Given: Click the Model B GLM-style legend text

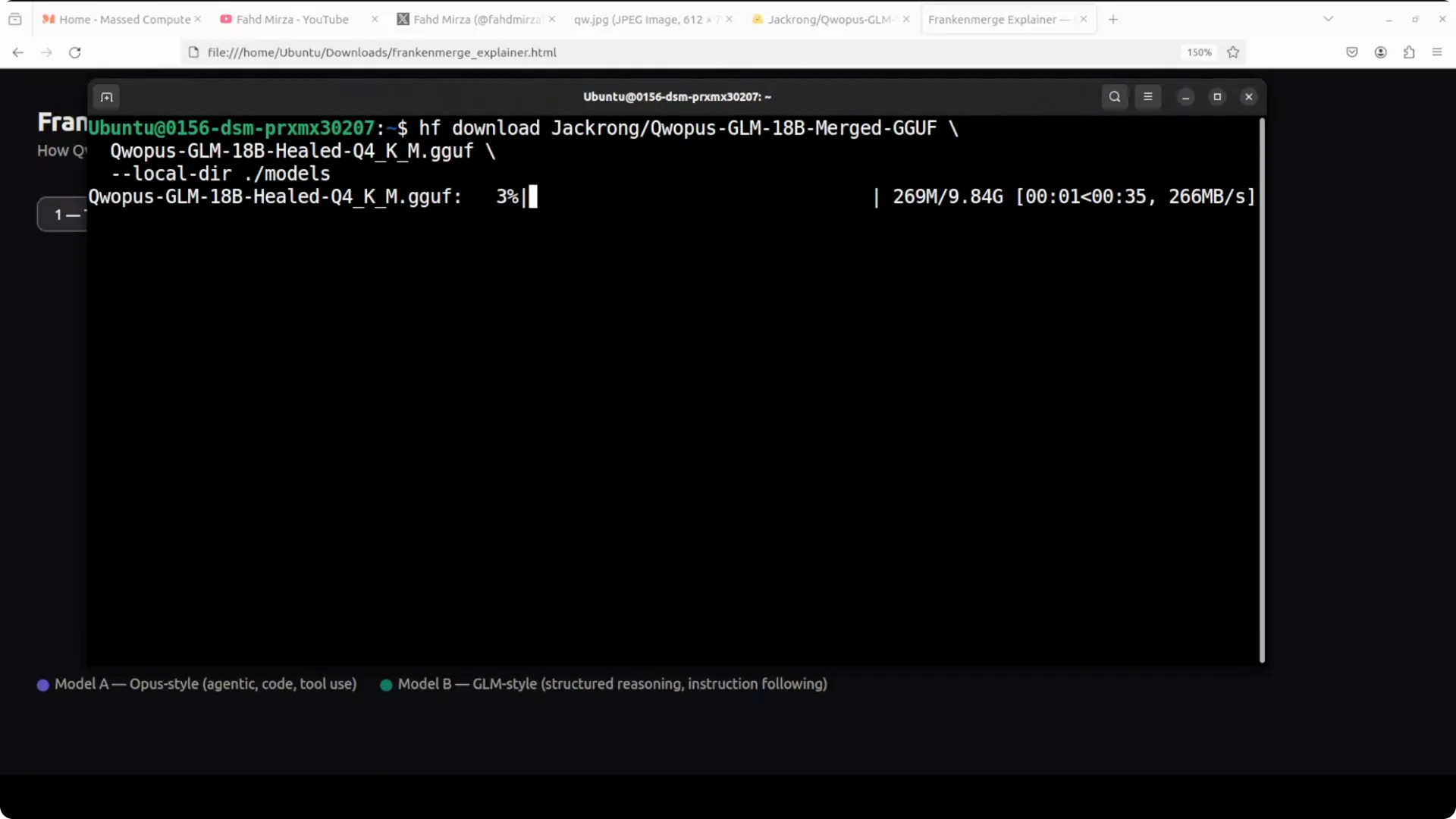Looking at the screenshot, I should (613, 684).
